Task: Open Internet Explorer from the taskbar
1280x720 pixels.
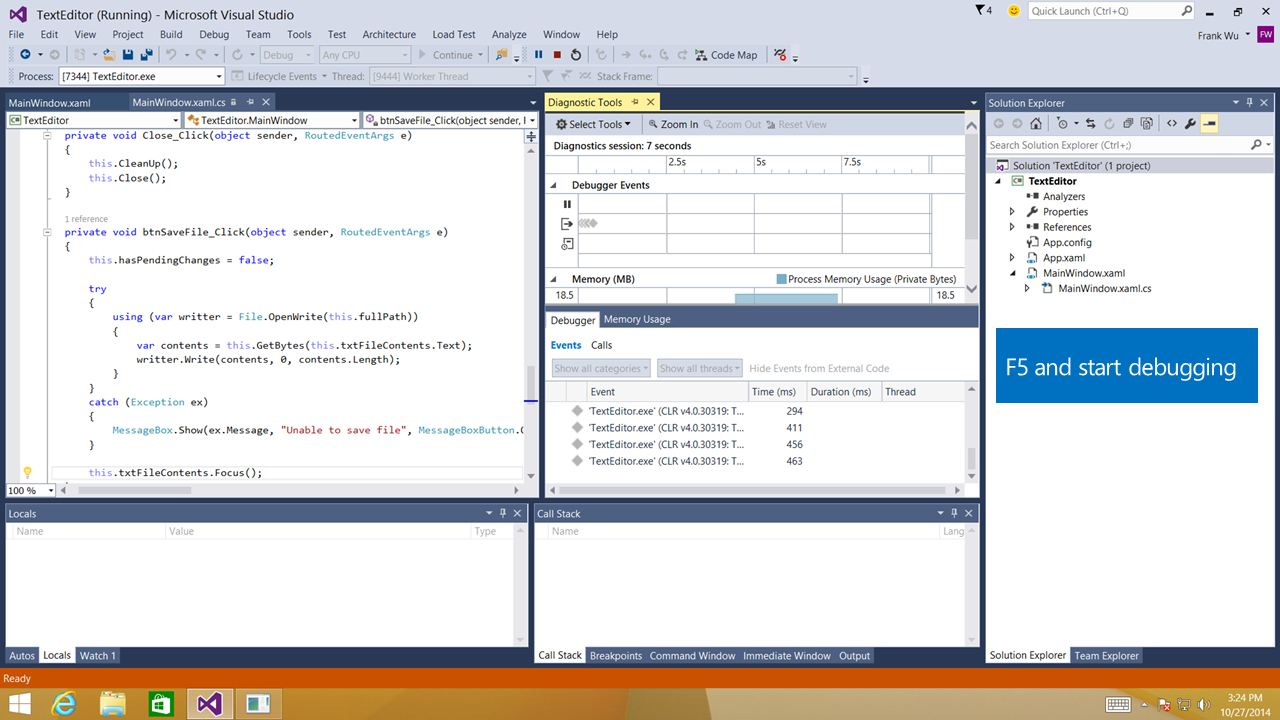Action: [65, 703]
